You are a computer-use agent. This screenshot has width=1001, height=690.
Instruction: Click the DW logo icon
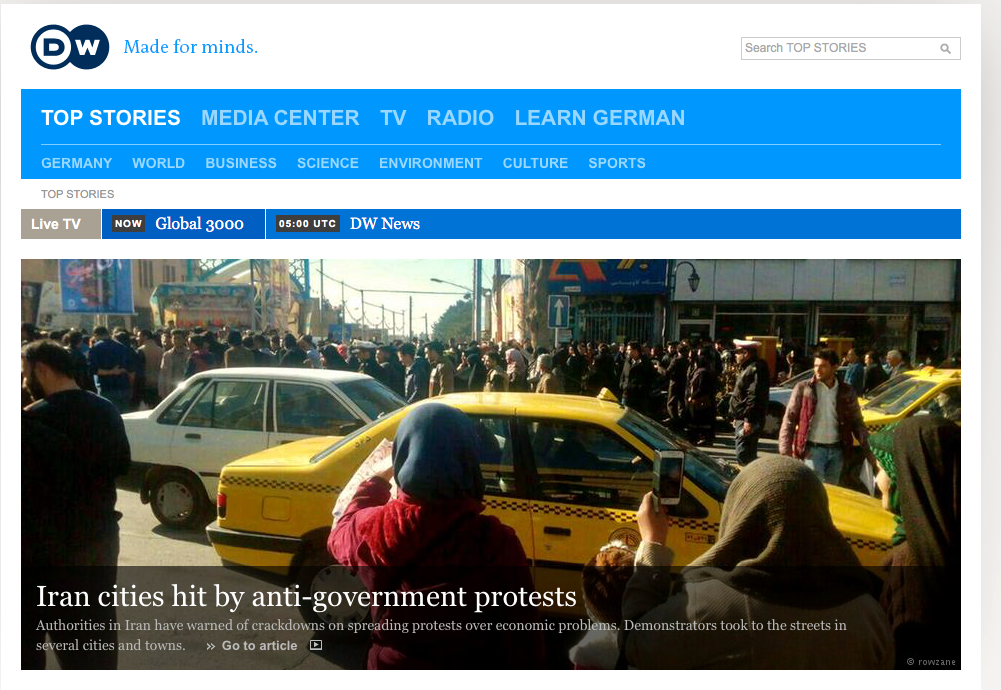pos(70,47)
